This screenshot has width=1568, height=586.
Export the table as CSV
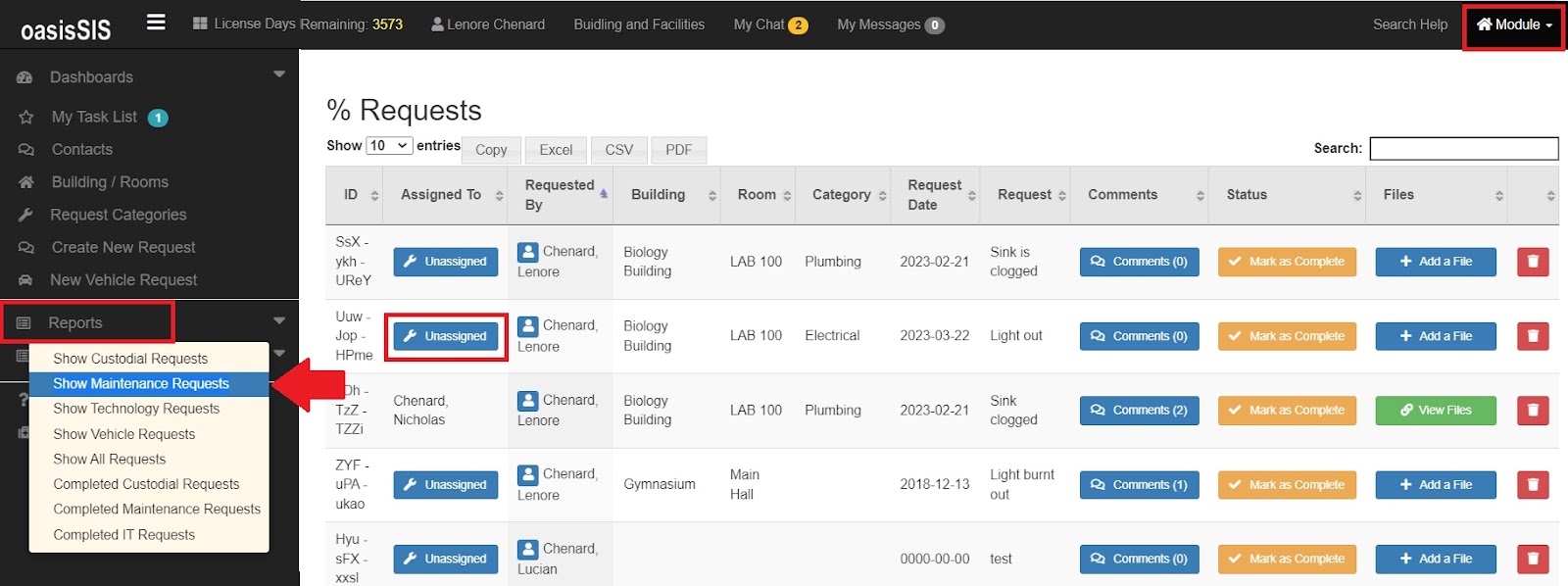[619, 150]
